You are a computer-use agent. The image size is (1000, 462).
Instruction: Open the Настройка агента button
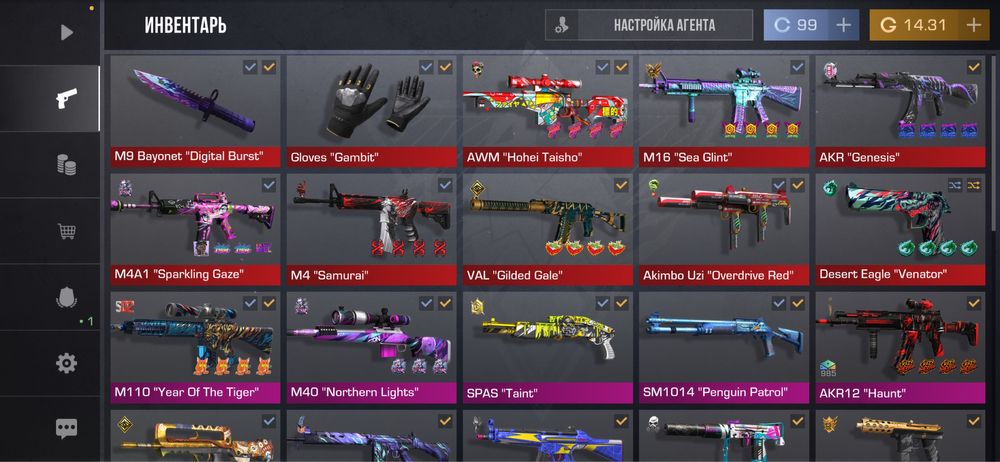click(x=649, y=26)
